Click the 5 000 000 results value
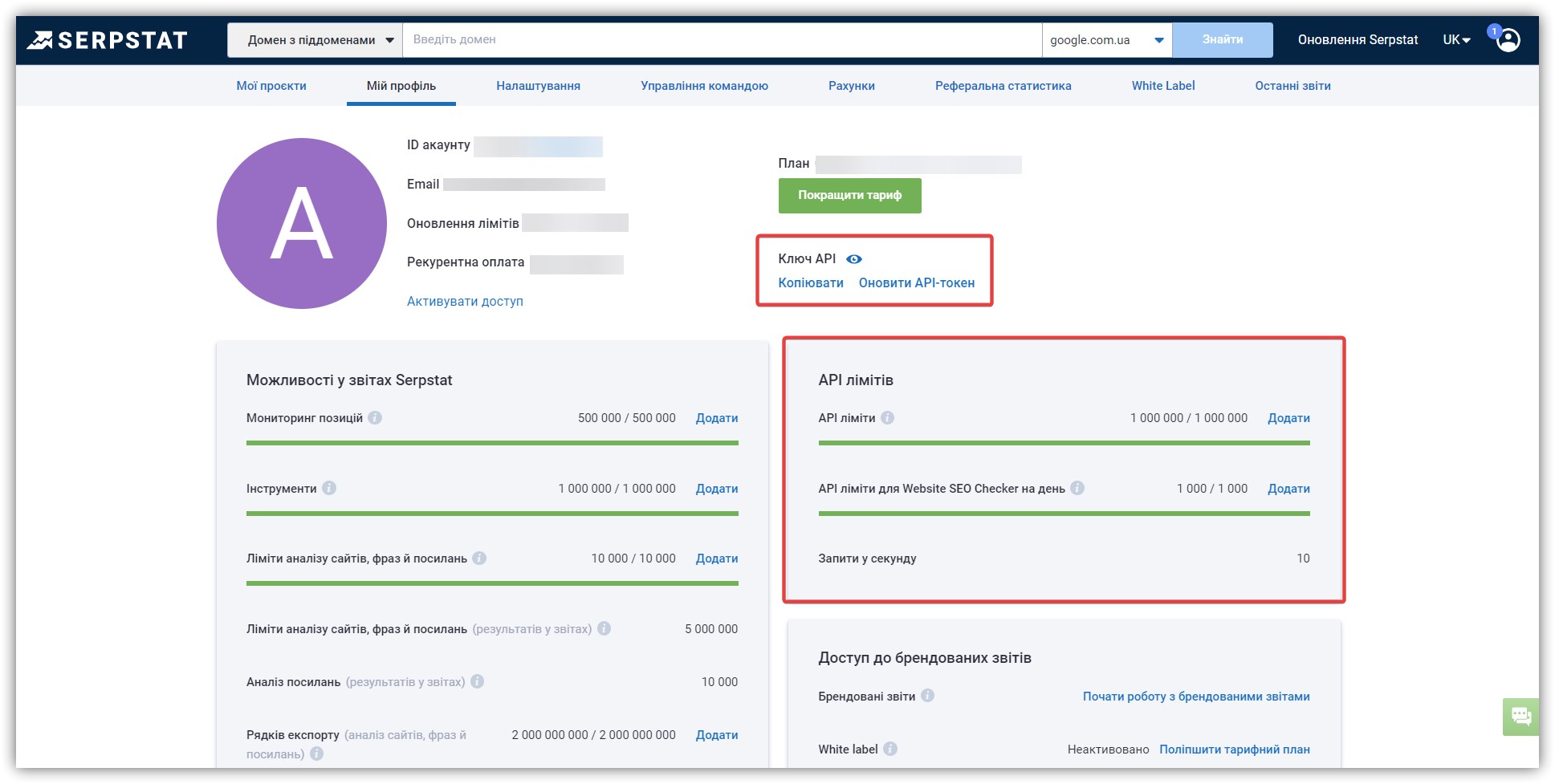Image resolution: width=1555 pixels, height=784 pixels. pos(711,629)
